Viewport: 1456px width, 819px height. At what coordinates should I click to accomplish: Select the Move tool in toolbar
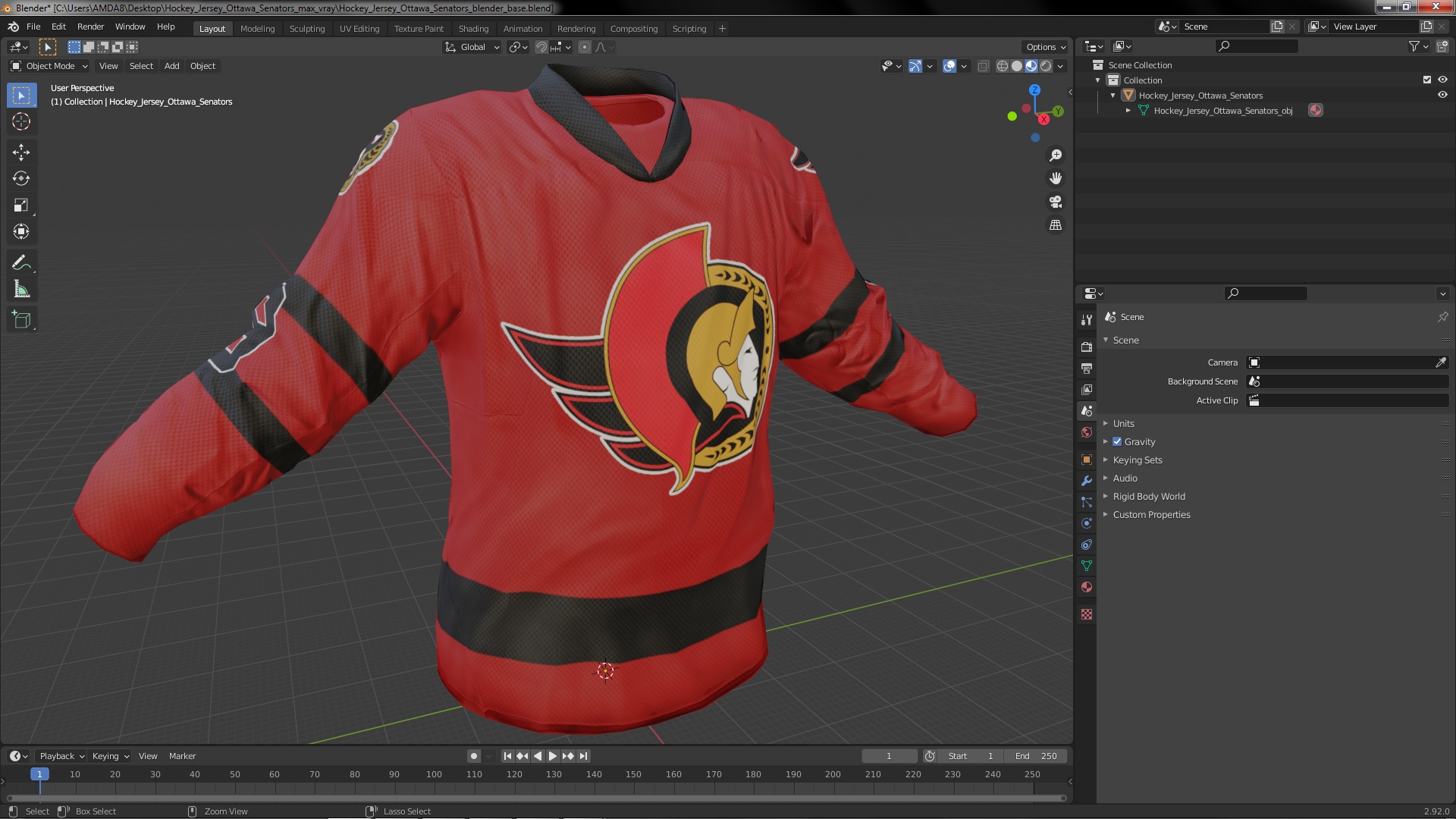[20, 152]
